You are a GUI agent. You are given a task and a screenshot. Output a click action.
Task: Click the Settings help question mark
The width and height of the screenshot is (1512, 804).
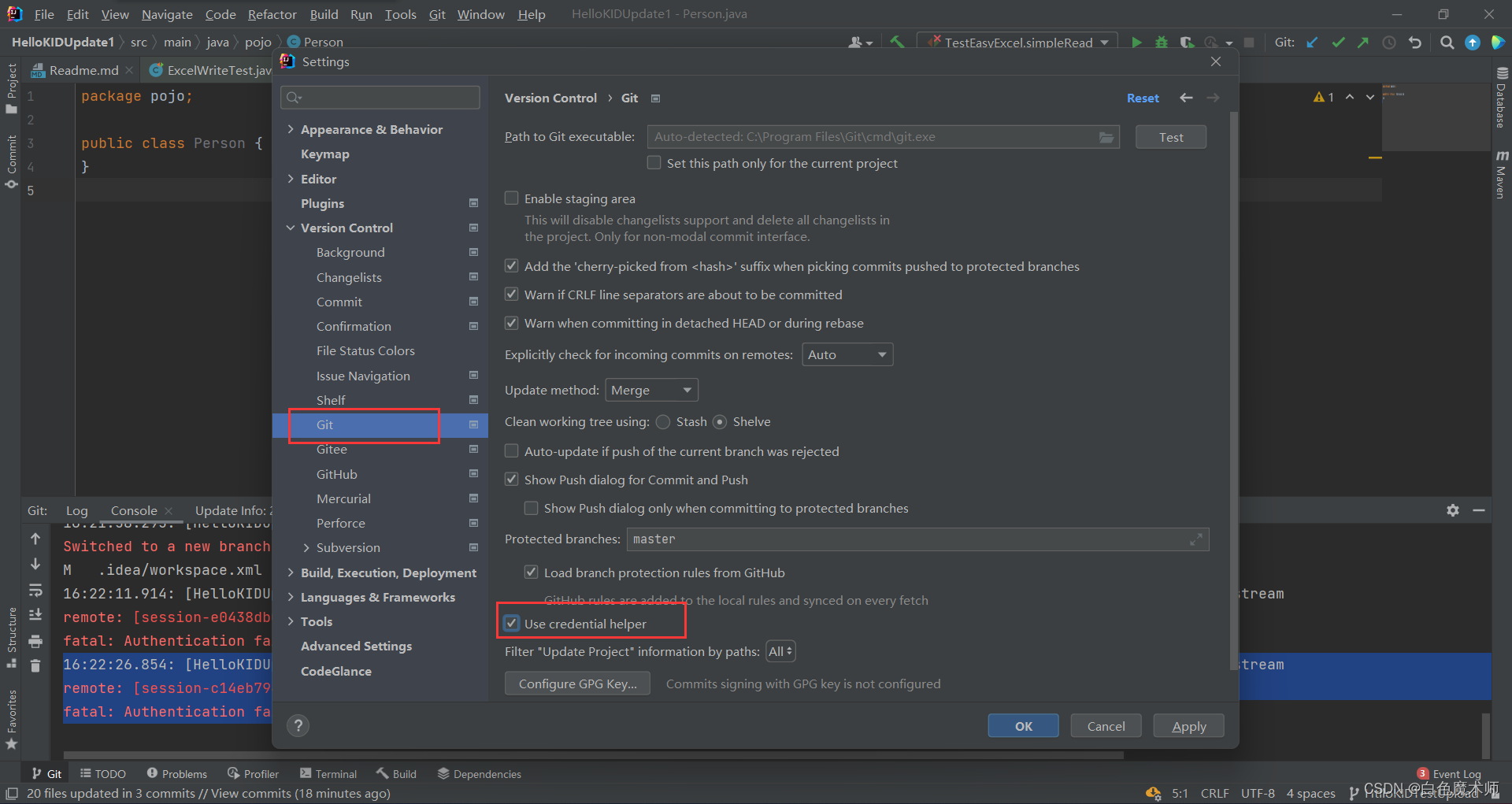click(298, 726)
